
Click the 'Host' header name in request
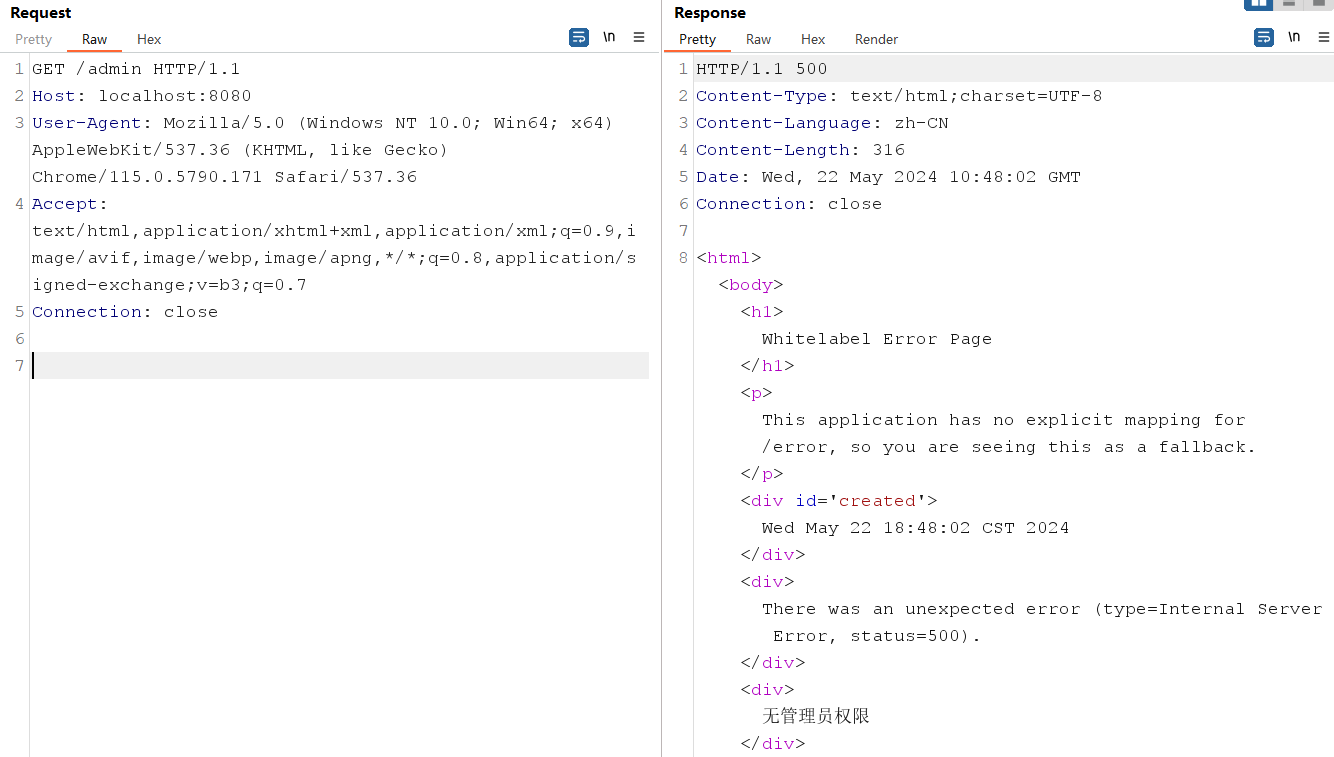pos(54,96)
